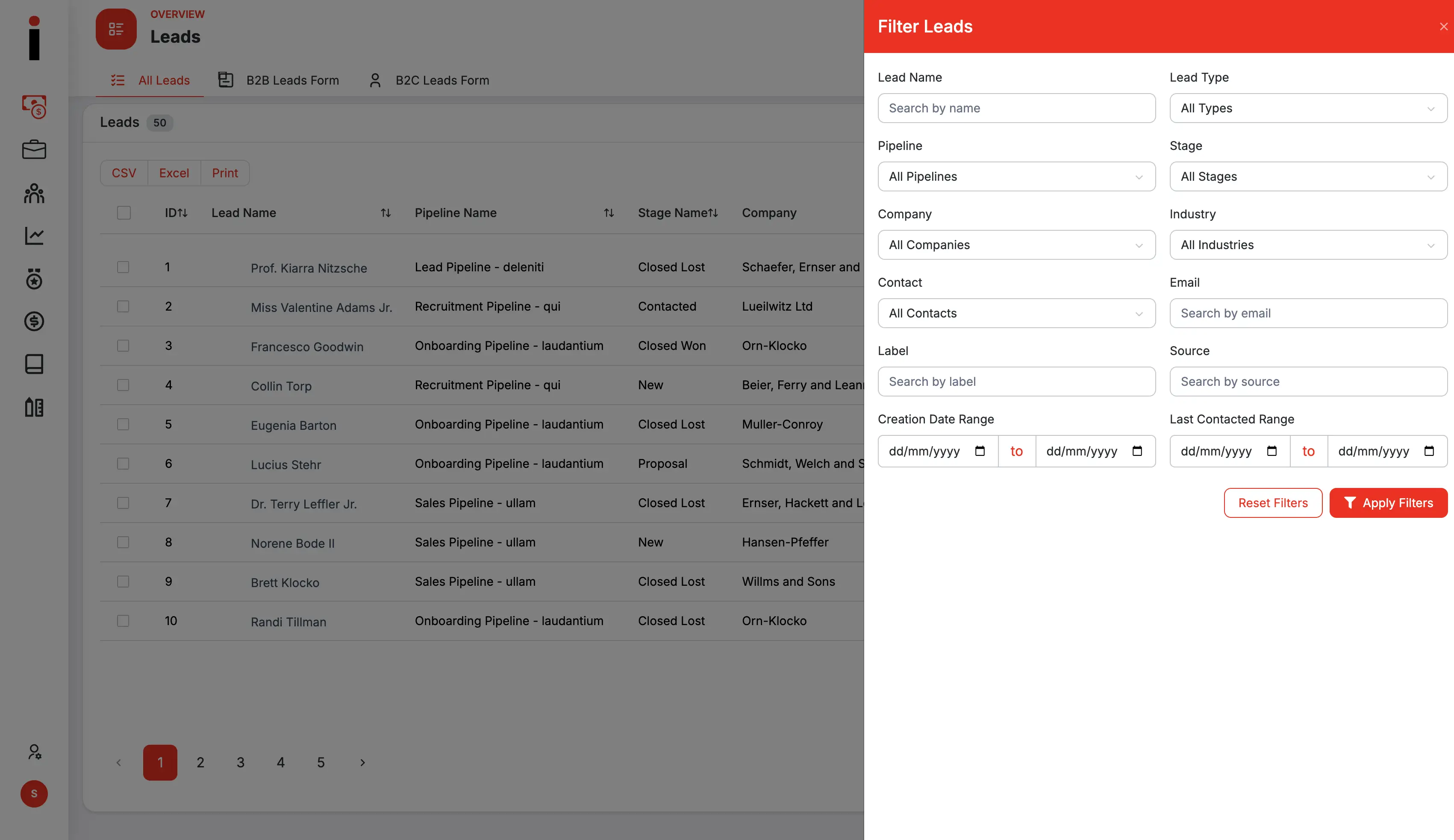The height and width of the screenshot is (840, 1454).
Task: Click the Print button
Action: click(x=225, y=173)
